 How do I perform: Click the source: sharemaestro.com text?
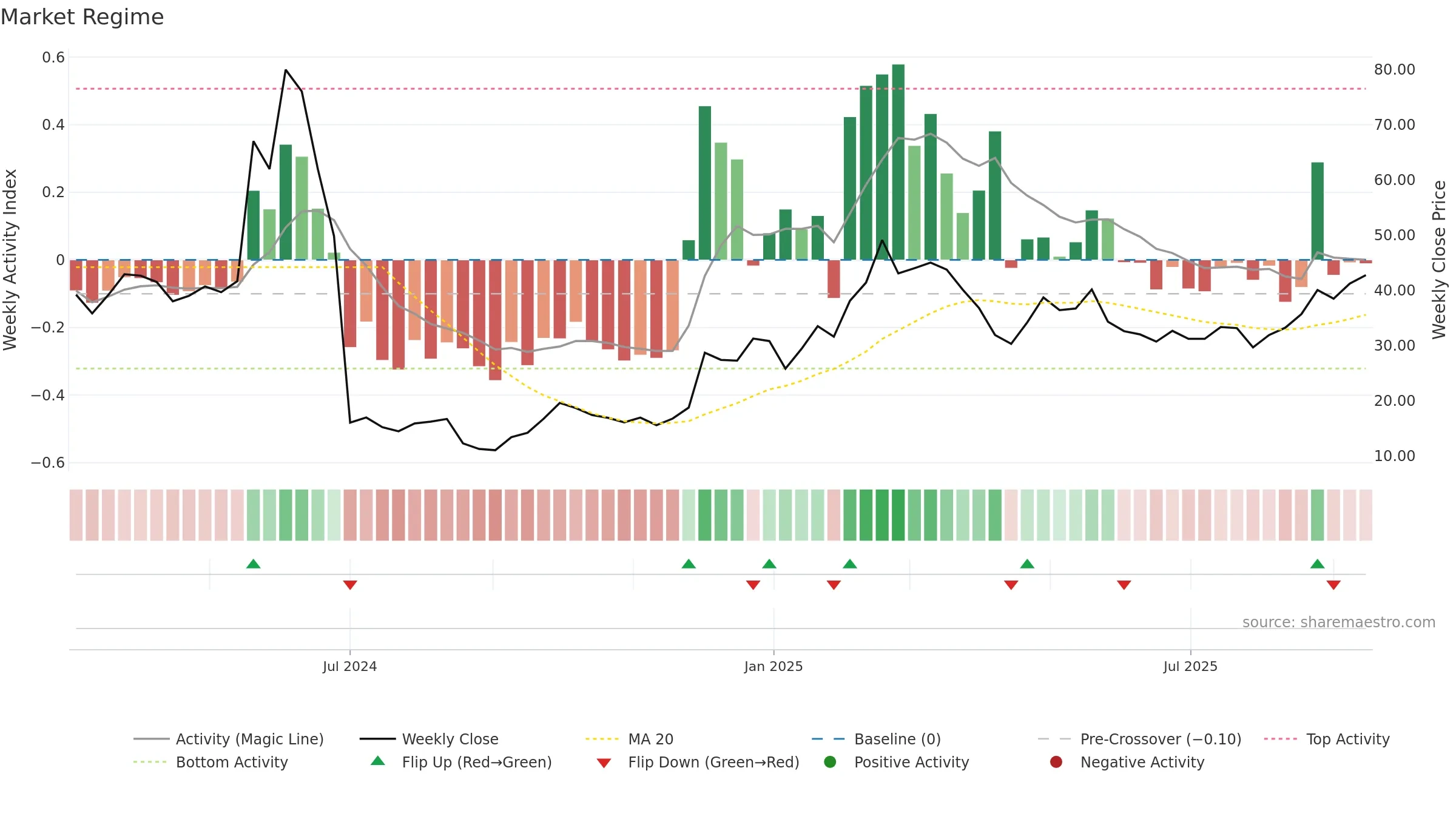pyautogui.click(x=1339, y=622)
